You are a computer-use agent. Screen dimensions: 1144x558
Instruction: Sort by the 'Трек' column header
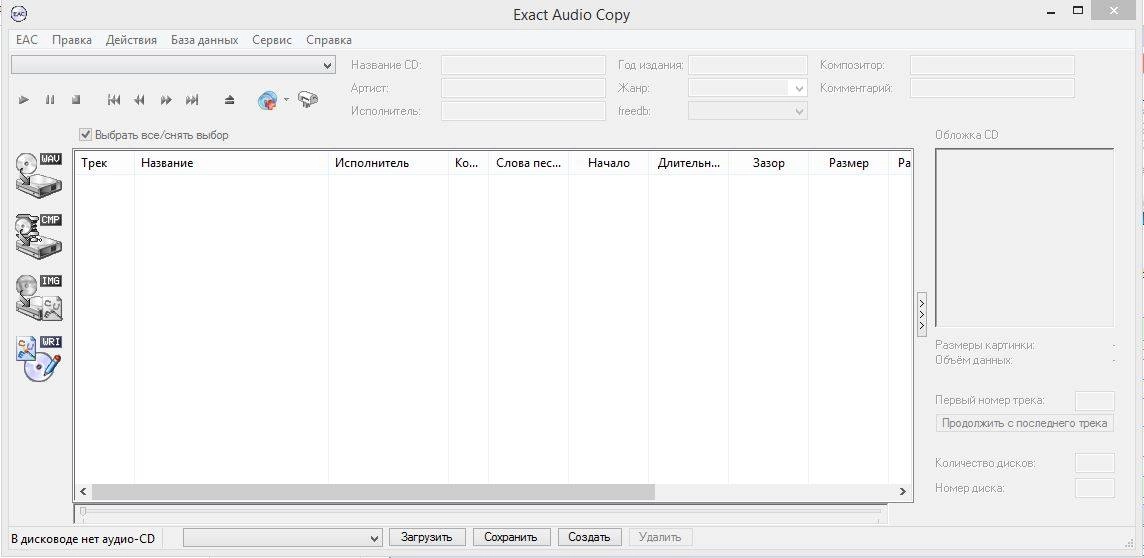(x=104, y=163)
